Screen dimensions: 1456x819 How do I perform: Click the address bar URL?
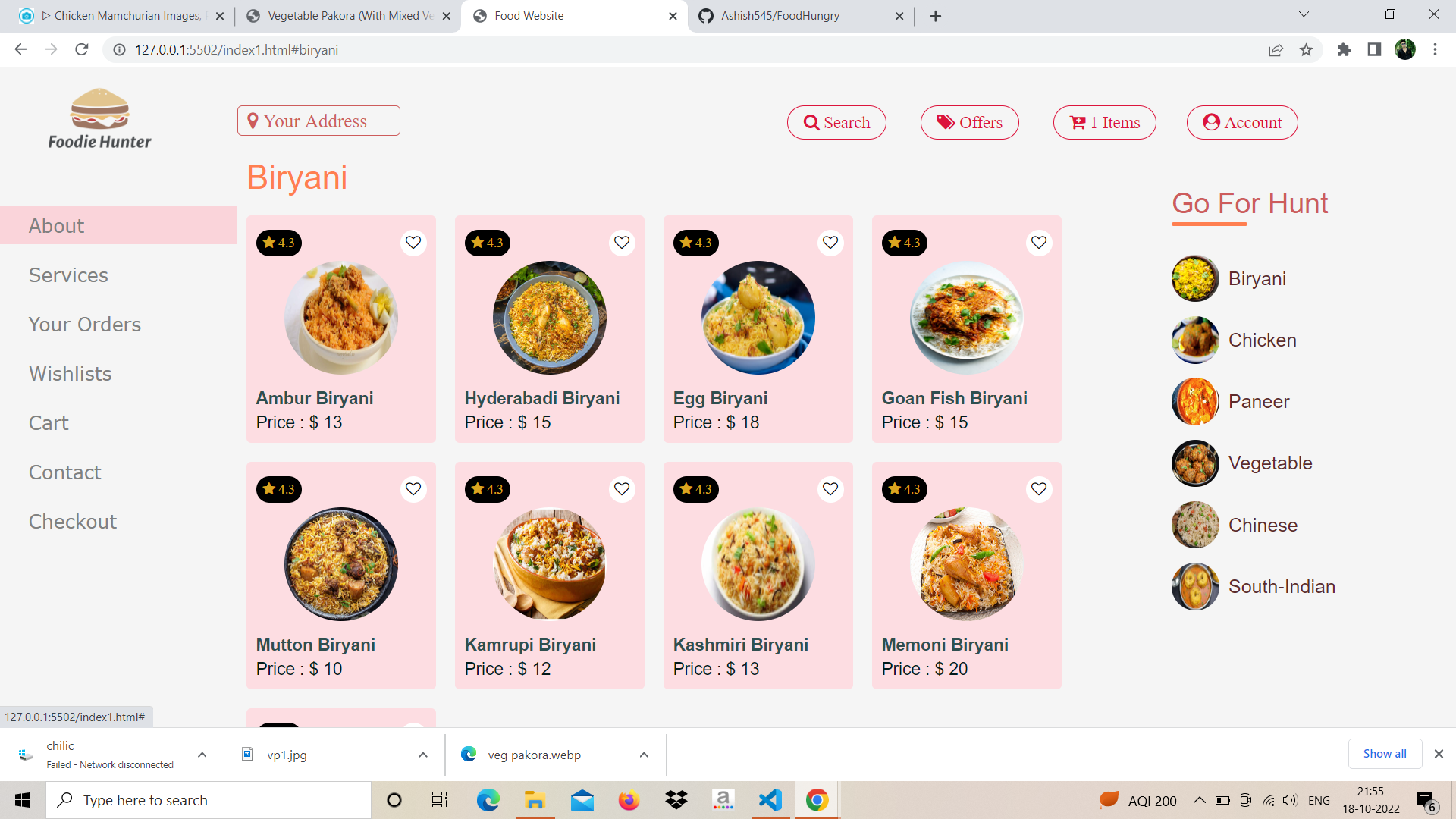237,50
